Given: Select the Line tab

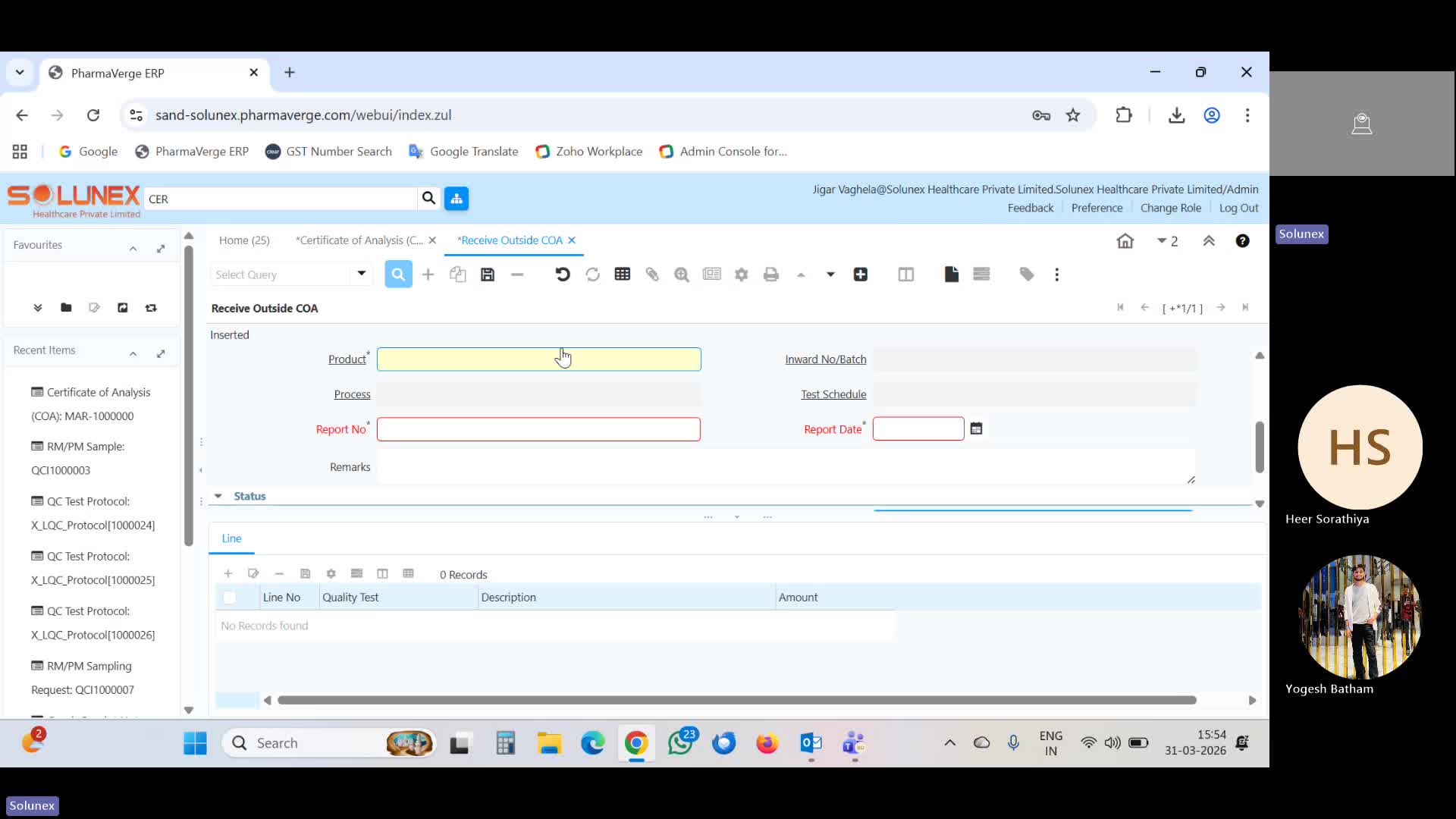Looking at the screenshot, I should 231,538.
